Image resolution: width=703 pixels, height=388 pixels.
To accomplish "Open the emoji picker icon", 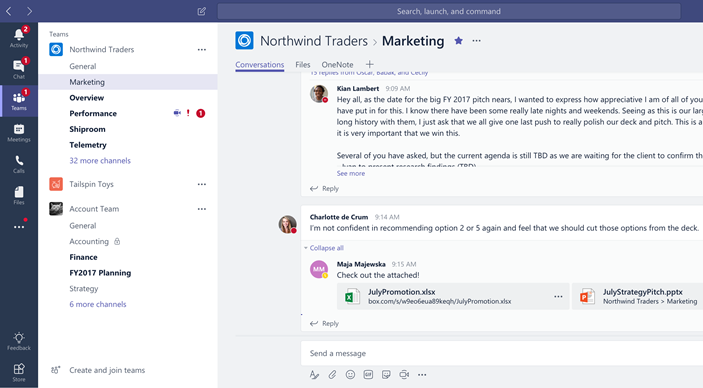I will (350, 375).
